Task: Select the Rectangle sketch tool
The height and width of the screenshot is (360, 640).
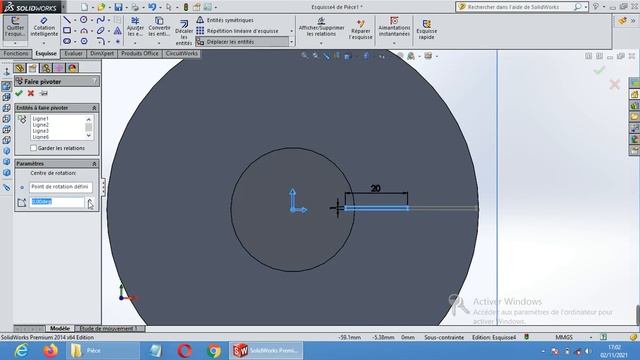Action: 67,31
